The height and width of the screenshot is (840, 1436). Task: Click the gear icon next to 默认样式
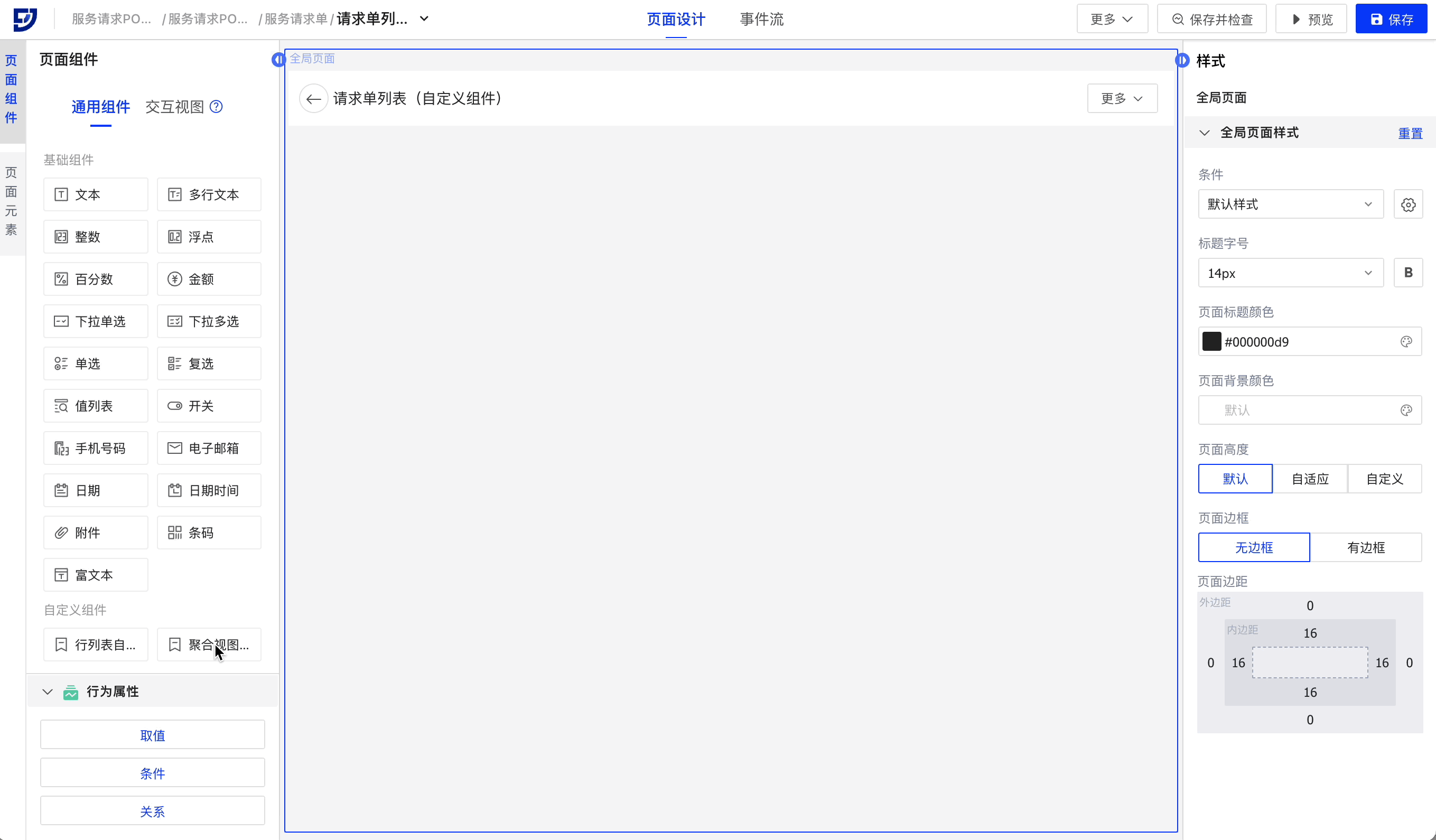[1408, 204]
